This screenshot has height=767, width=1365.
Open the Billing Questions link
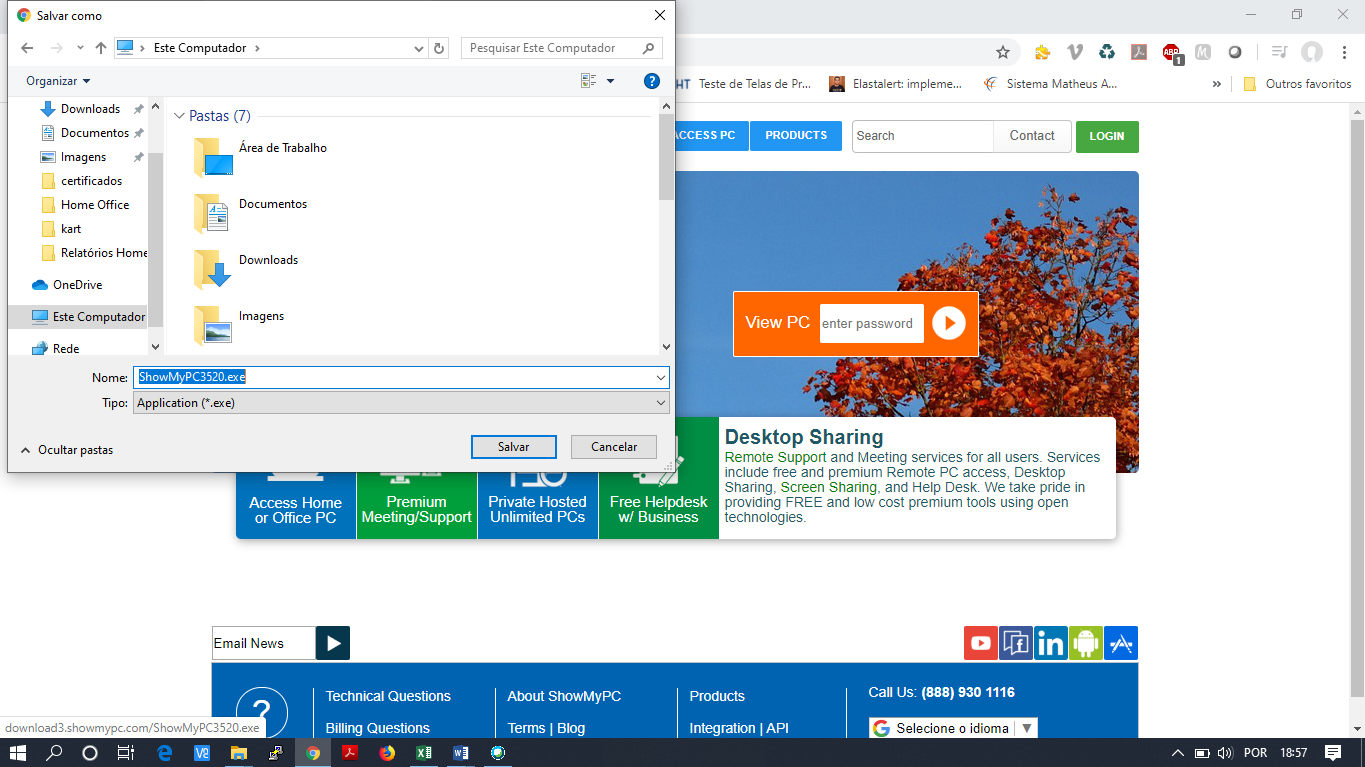pyautogui.click(x=377, y=728)
